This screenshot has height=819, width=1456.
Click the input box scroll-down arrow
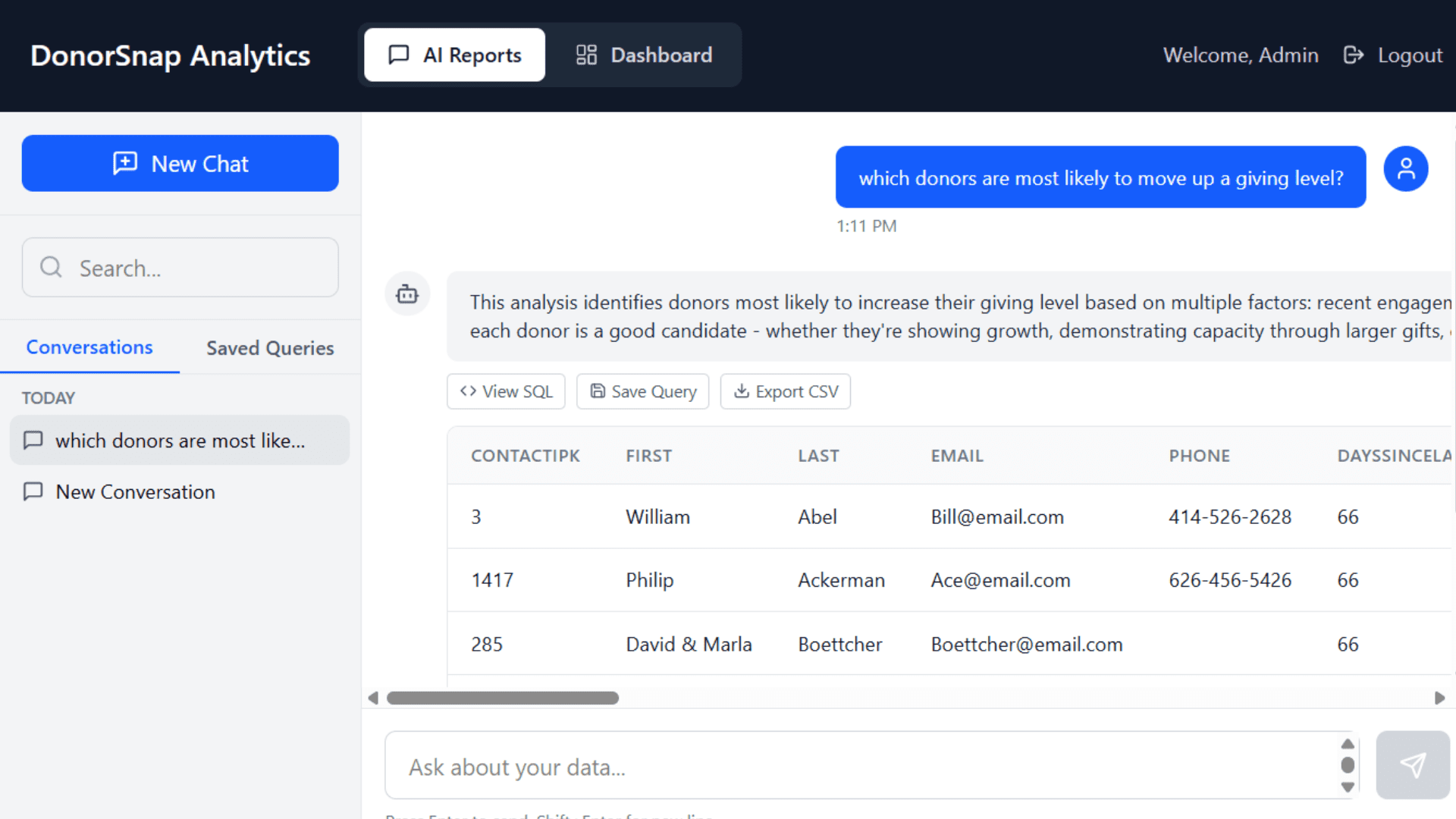pyautogui.click(x=1348, y=787)
